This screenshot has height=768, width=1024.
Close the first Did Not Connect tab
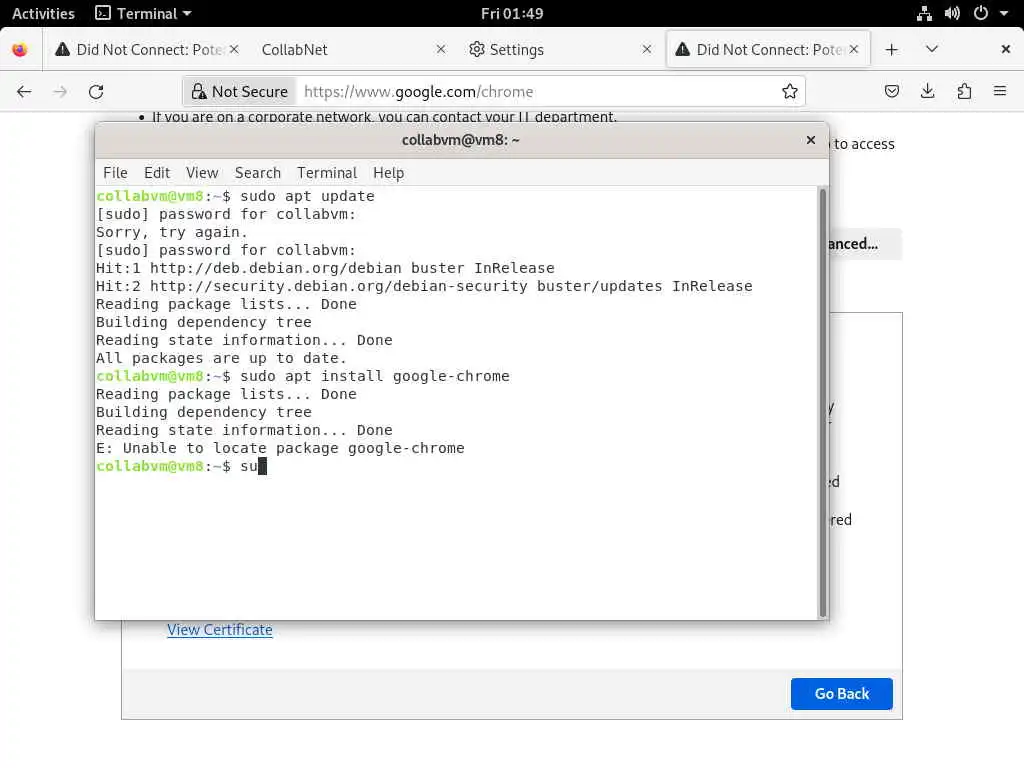click(x=234, y=50)
